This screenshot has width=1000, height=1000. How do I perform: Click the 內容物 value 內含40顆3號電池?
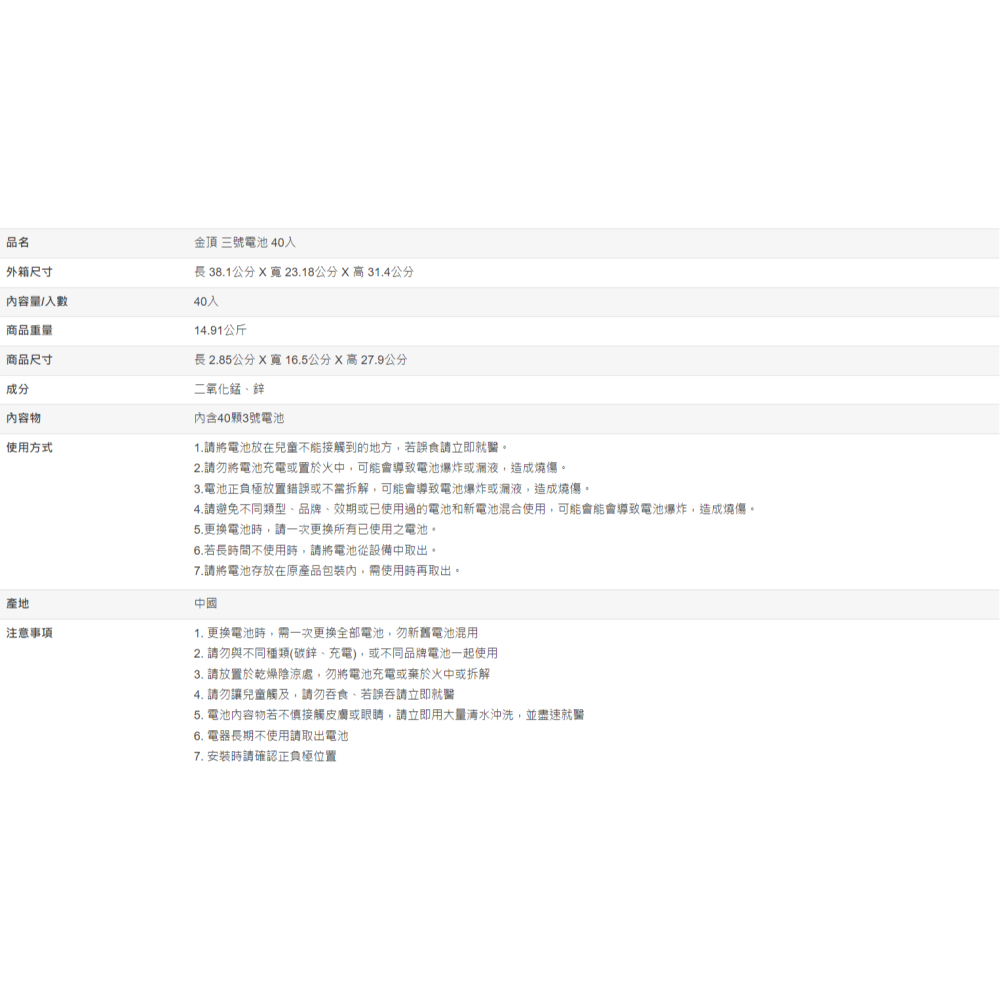[x=239, y=418]
